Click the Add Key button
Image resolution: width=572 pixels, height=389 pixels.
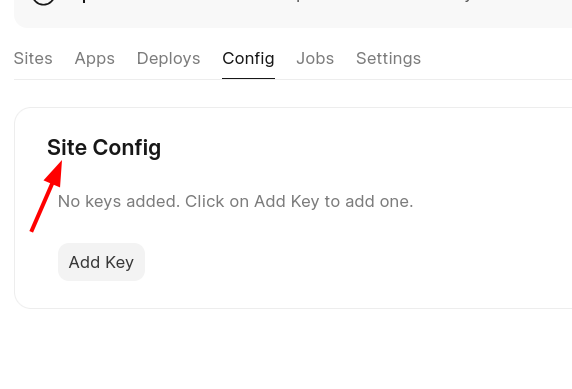(101, 262)
